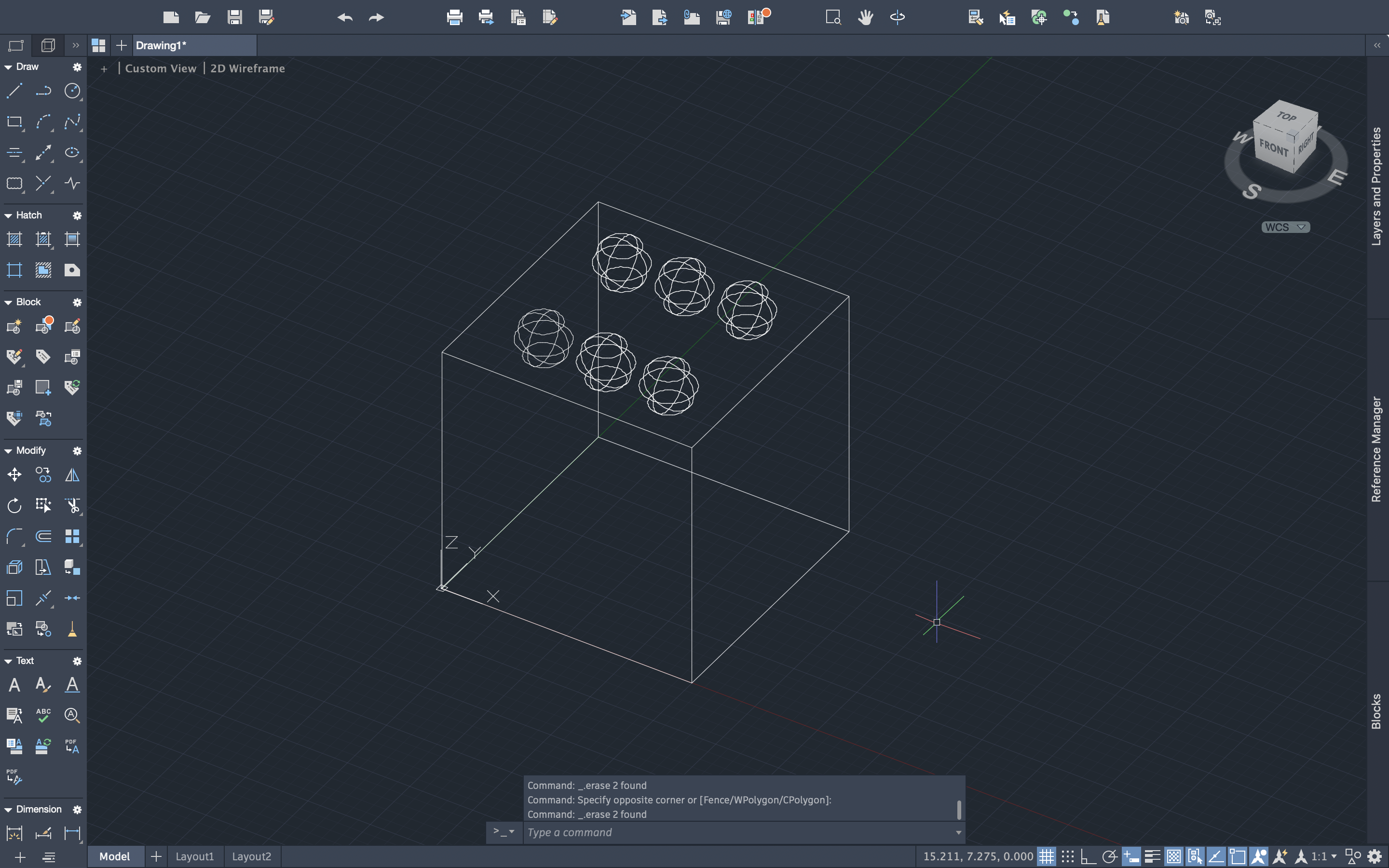Activate the Pan hand tool
Screen dimensions: 1389x868
pyautogui.click(x=866, y=17)
